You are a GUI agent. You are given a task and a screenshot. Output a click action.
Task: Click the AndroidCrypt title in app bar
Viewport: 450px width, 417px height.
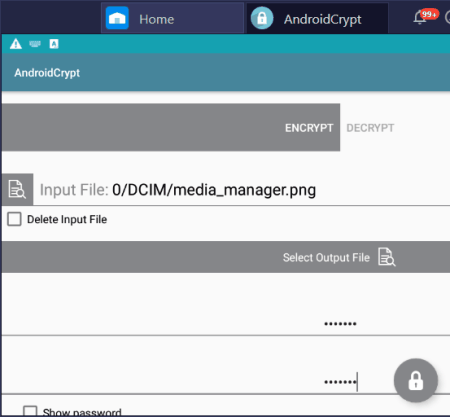(x=47, y=73)
